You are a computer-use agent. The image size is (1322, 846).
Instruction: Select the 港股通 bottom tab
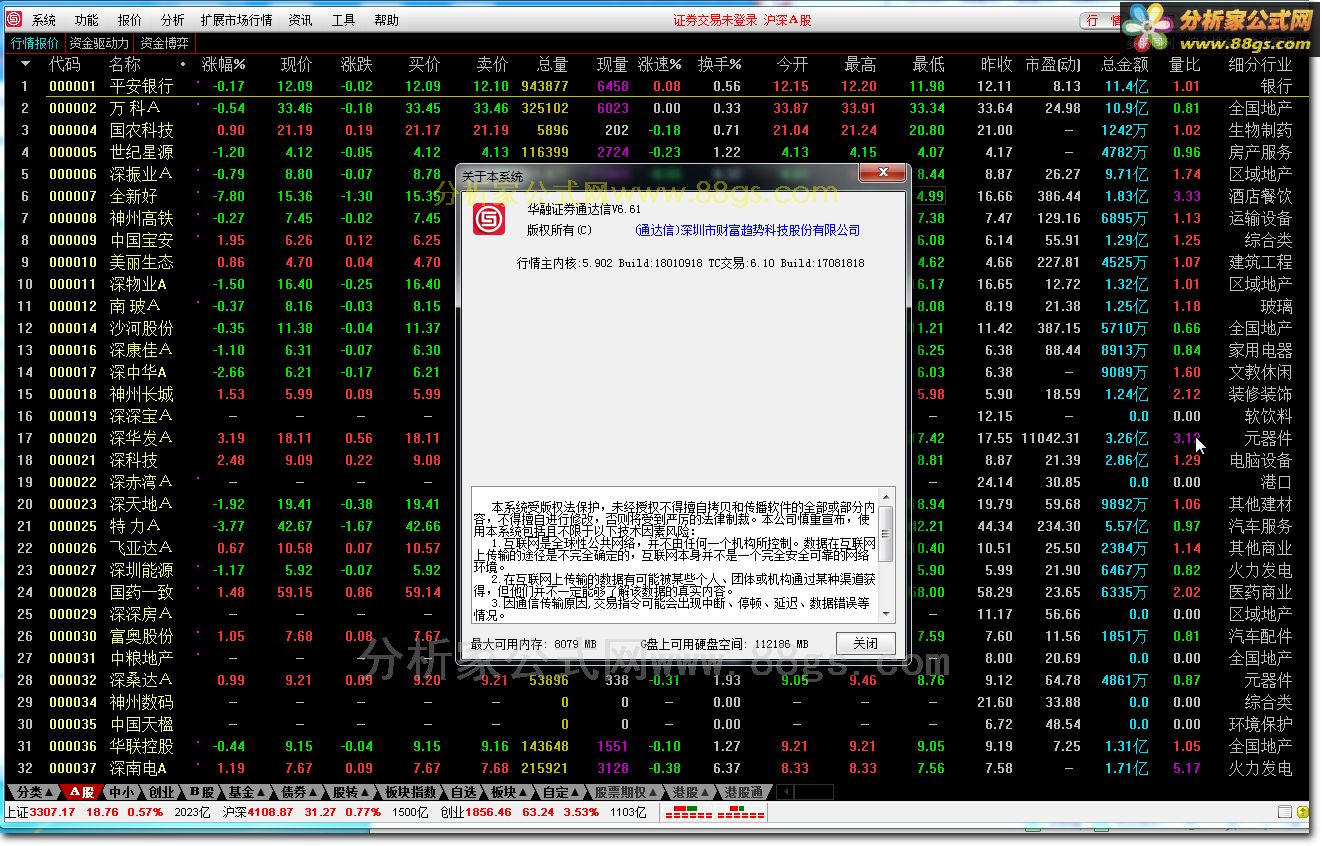tap(744, 792)
